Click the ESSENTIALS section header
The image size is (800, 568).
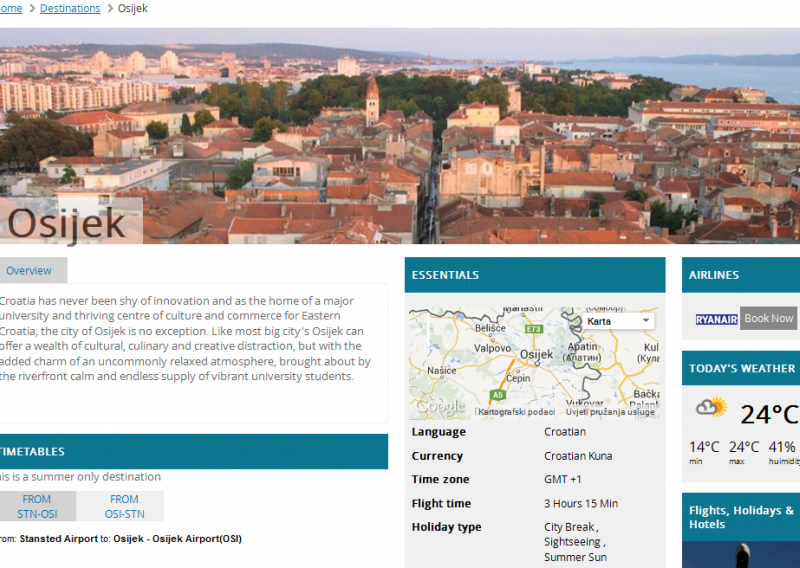535,275
